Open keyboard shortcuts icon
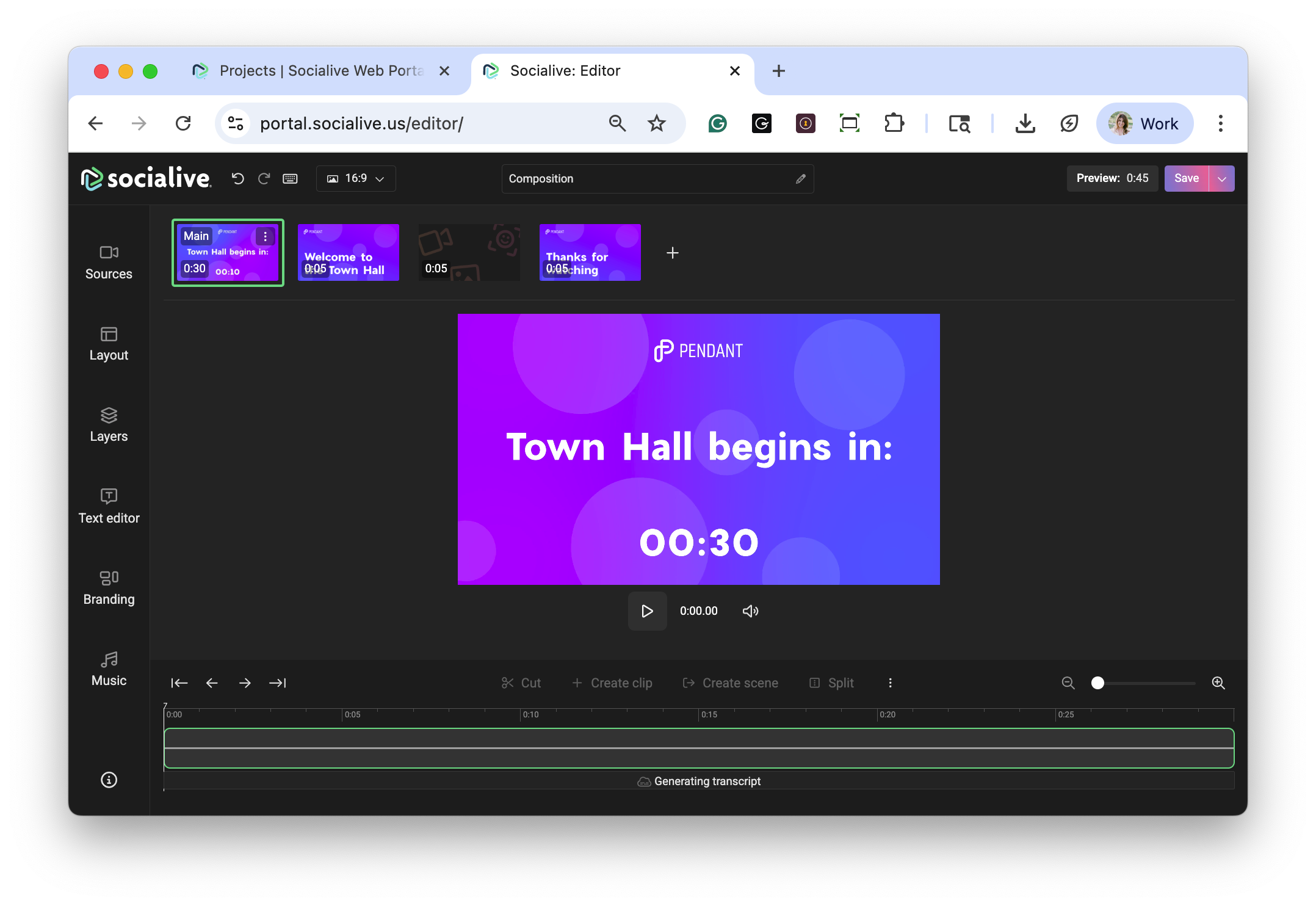The image size is (1316, 906). coord(290,178)
